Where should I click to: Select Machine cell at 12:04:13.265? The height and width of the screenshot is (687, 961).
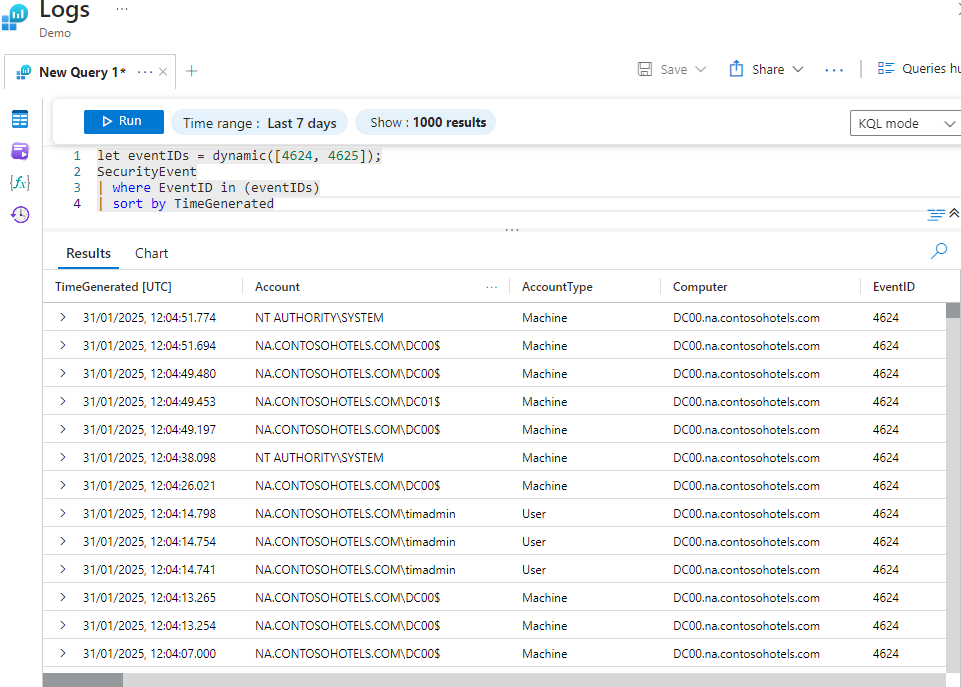(x=544, y=598)
